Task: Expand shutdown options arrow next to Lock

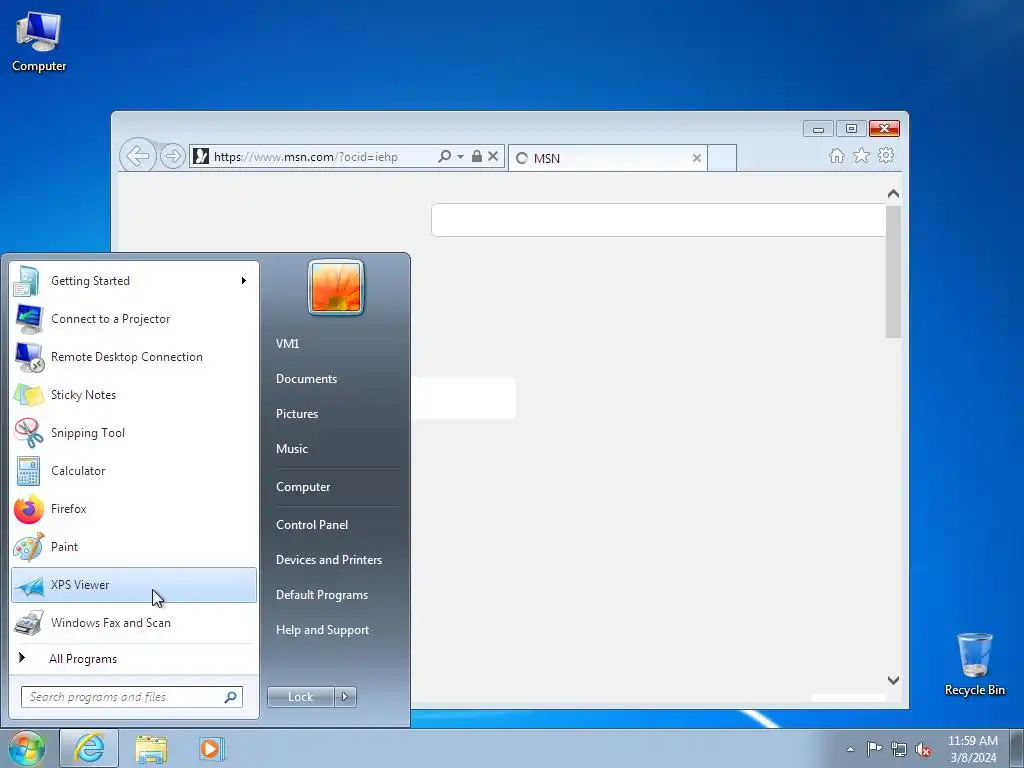Action: (345, 697)
